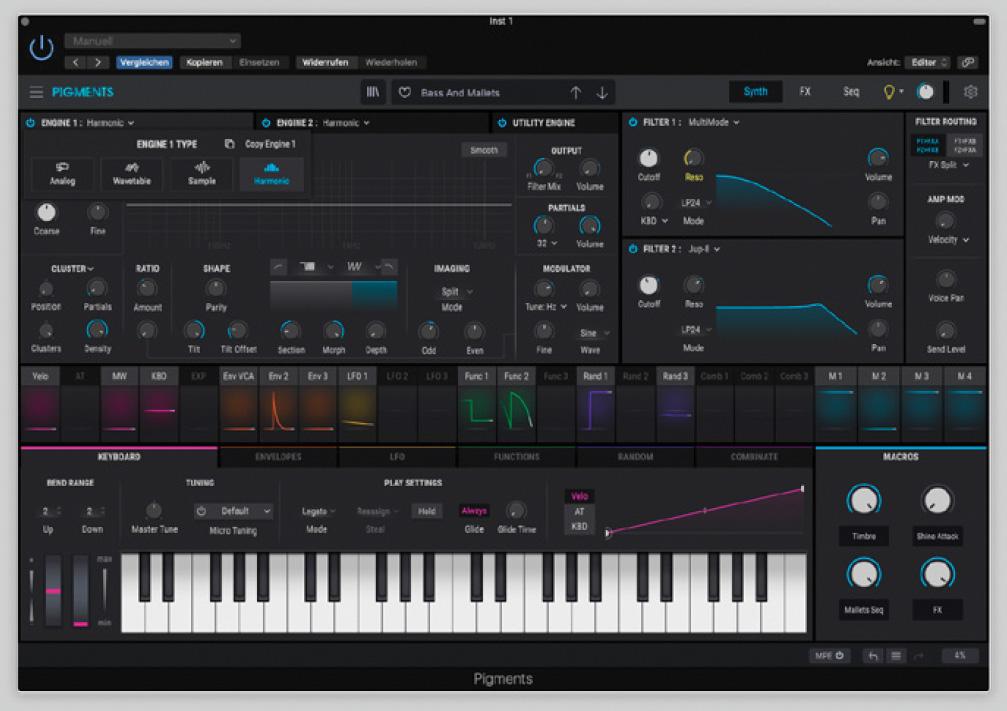Toggle the plugin power button

tap(41, 49)
